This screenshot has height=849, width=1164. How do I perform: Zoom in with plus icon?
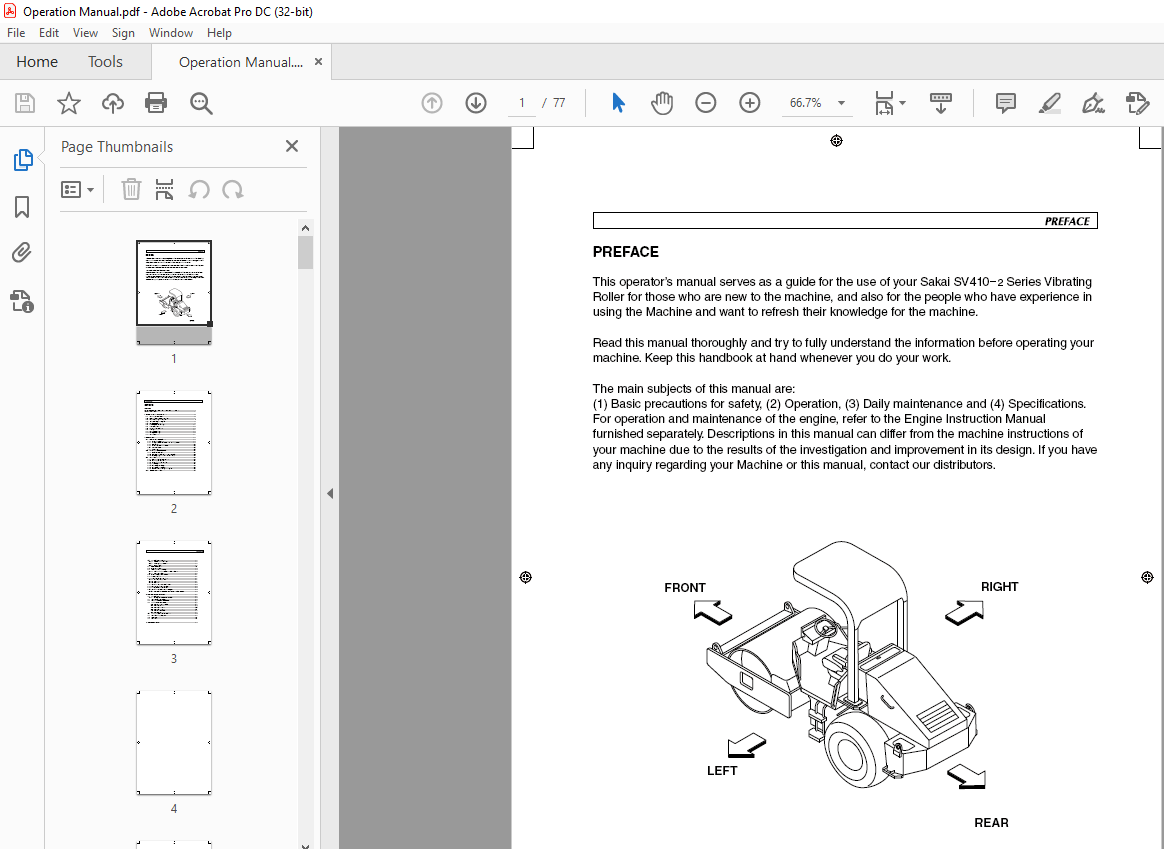point(750,103)
